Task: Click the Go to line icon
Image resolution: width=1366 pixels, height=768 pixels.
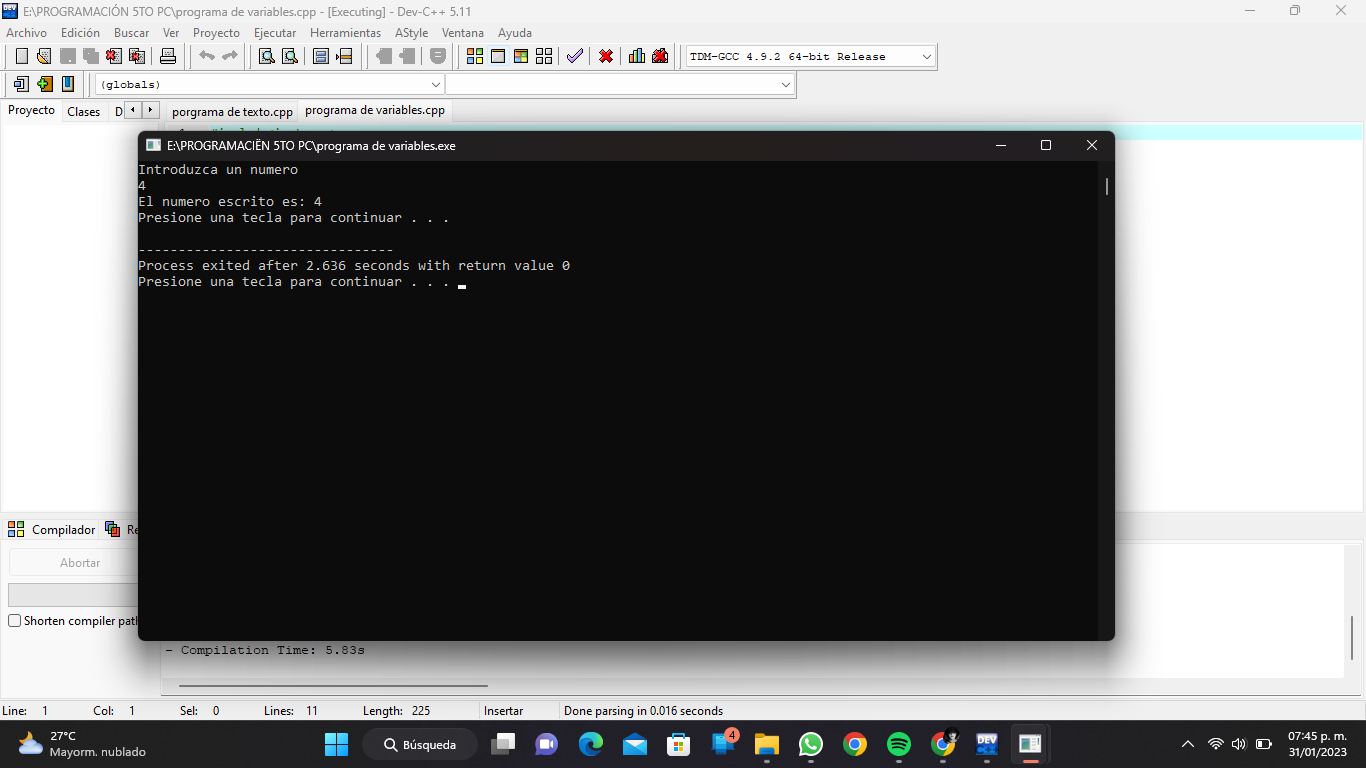Action: (344, 56)
